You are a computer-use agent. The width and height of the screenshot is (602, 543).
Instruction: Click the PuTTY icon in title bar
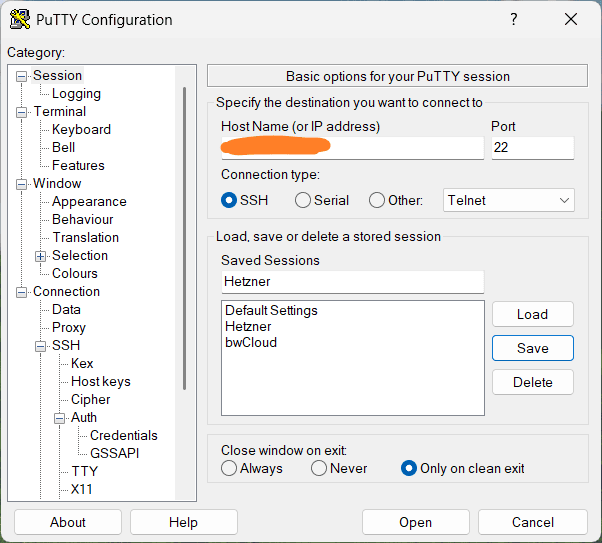tap(20, 19)
